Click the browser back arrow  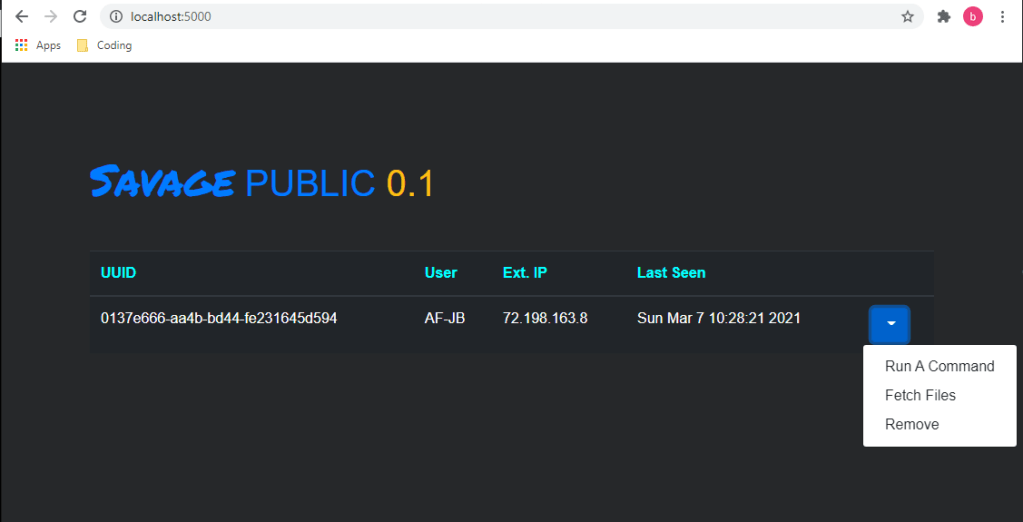pos(21,17)
